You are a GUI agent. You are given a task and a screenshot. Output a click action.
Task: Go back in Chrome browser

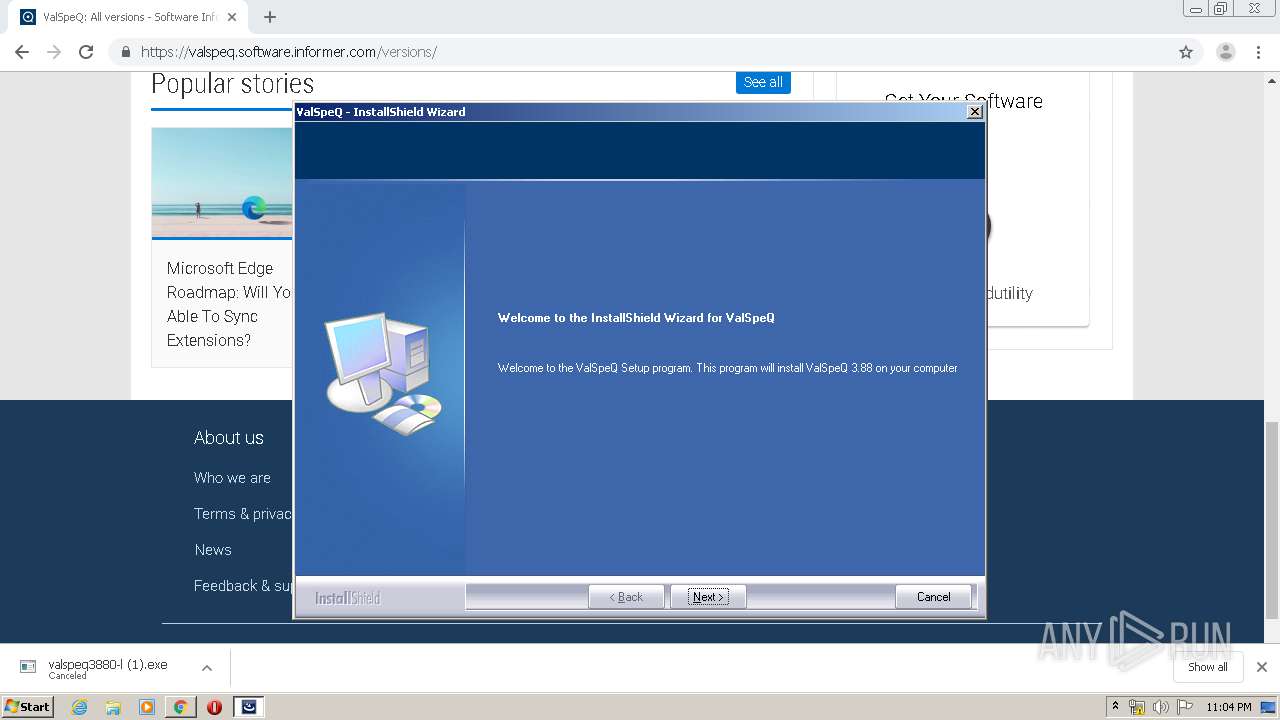coord(22,52)
